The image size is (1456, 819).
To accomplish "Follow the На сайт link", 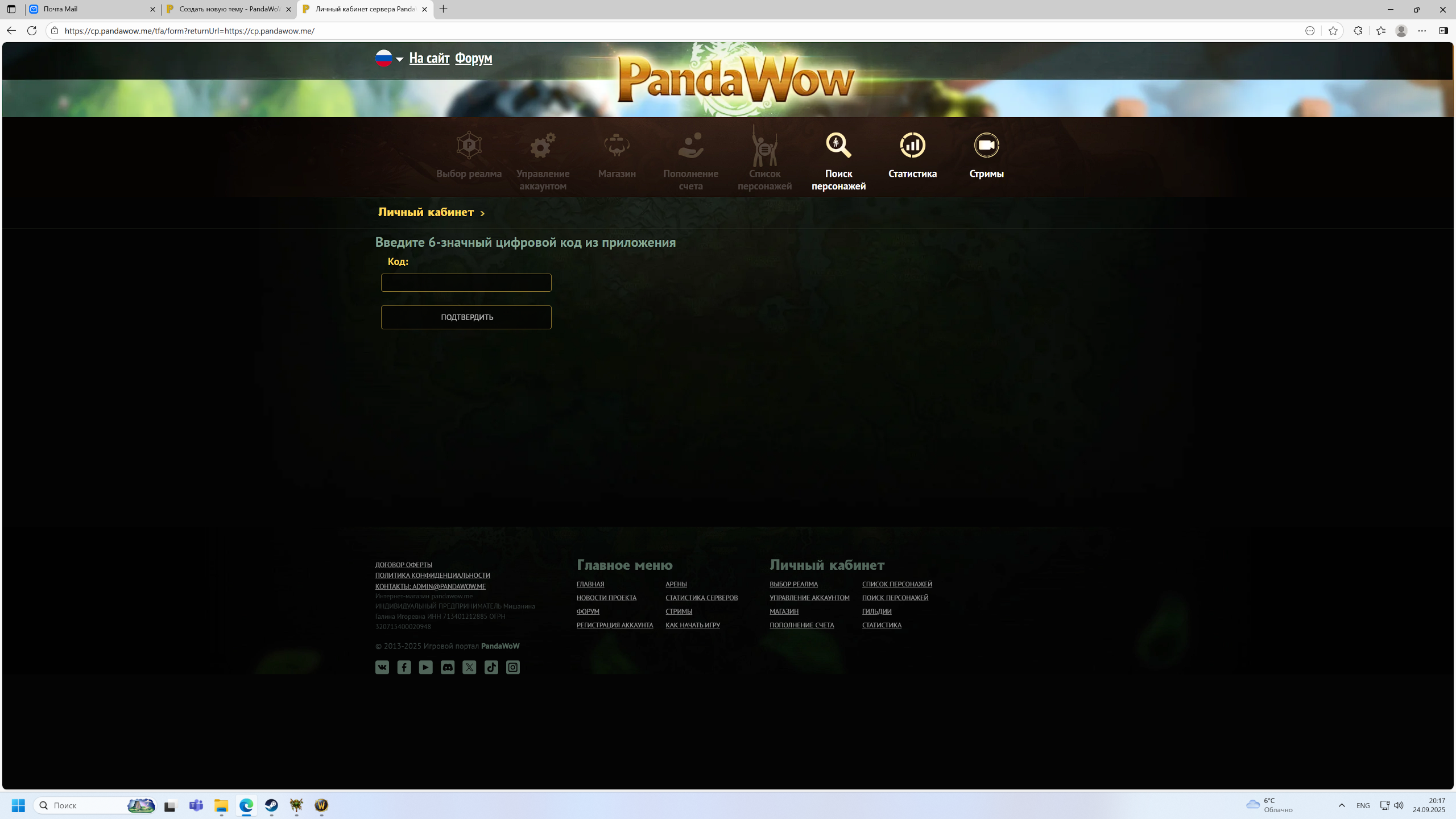I will coord(429,58).
